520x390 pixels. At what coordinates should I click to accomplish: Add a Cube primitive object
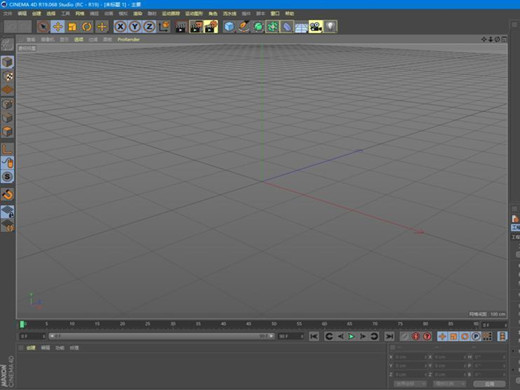pos(229,27)
